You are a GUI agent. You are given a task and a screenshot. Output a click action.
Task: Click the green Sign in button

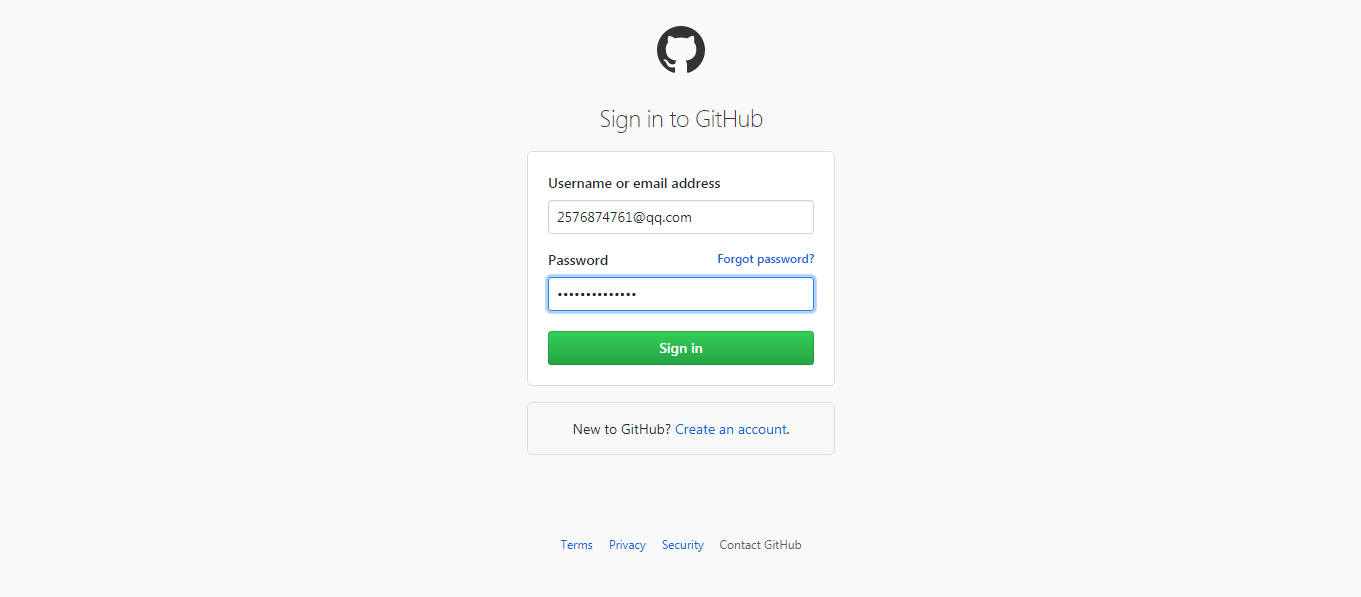(x=681, y=348)
